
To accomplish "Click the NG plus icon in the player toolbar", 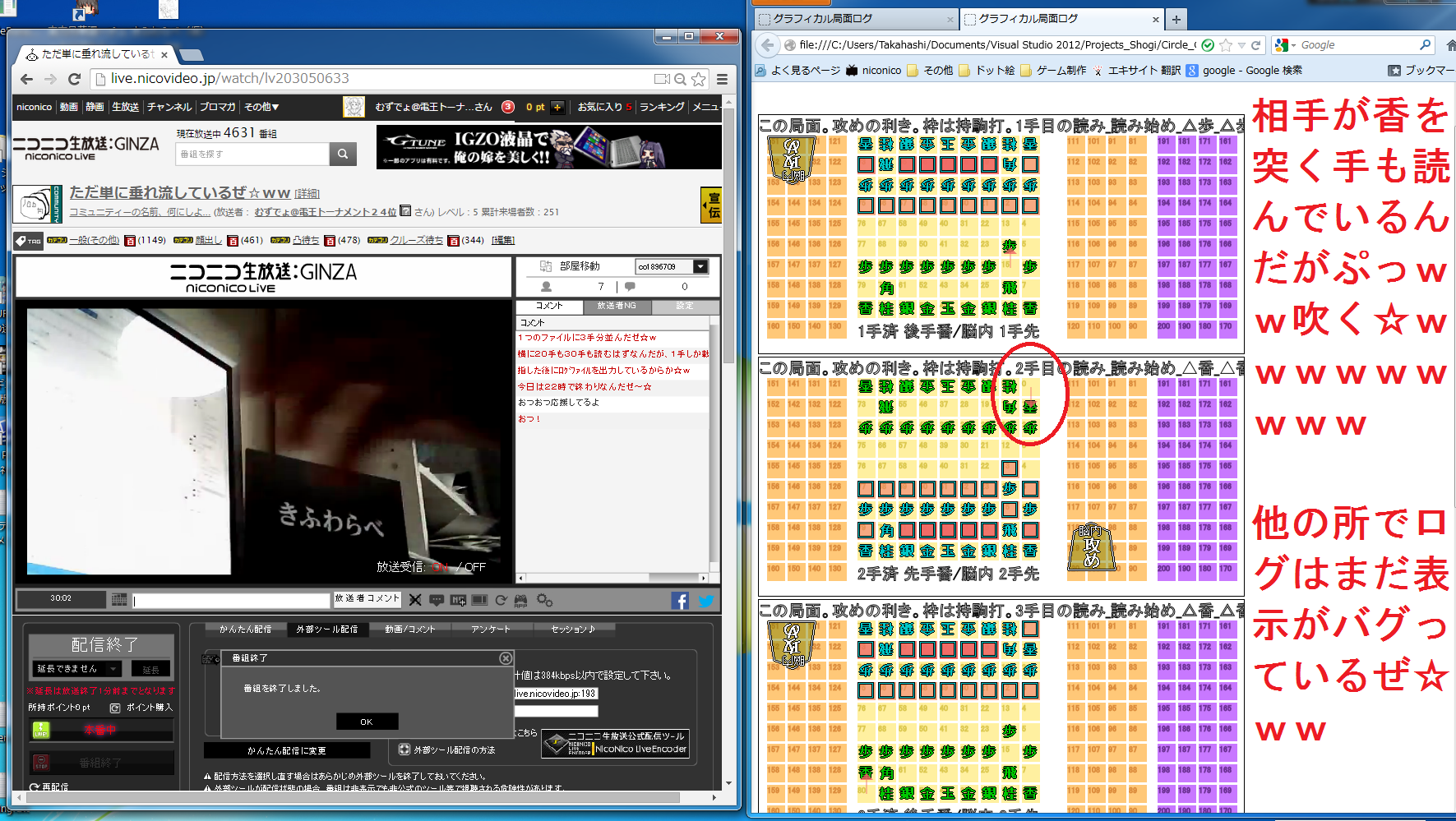I will click(458, 601).
